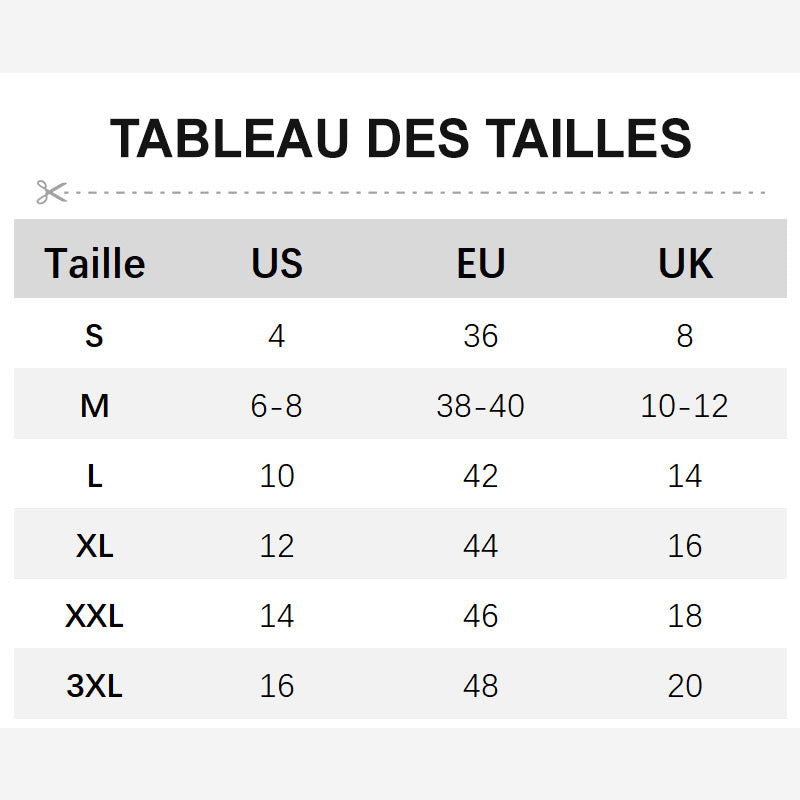The width and height of the screenshot is (800, 800).
Task: Click the XL size row label
Action: tap(94, 546)
